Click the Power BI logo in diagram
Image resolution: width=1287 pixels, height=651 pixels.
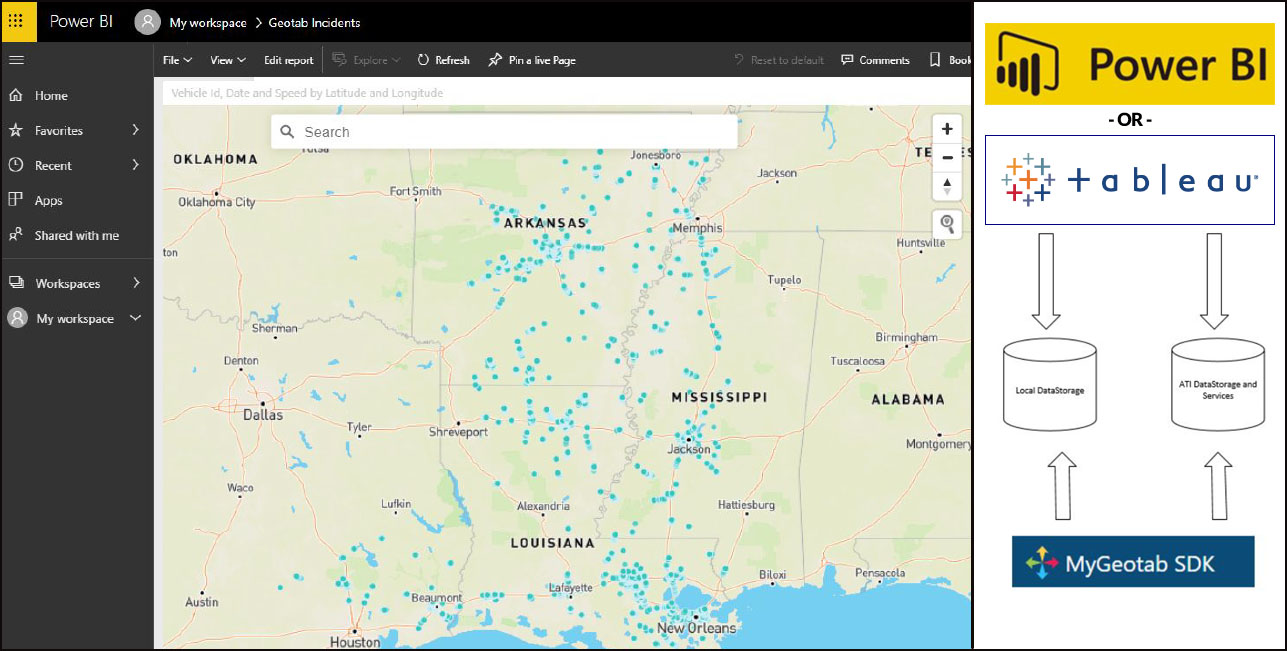[x=1130, y=65]
